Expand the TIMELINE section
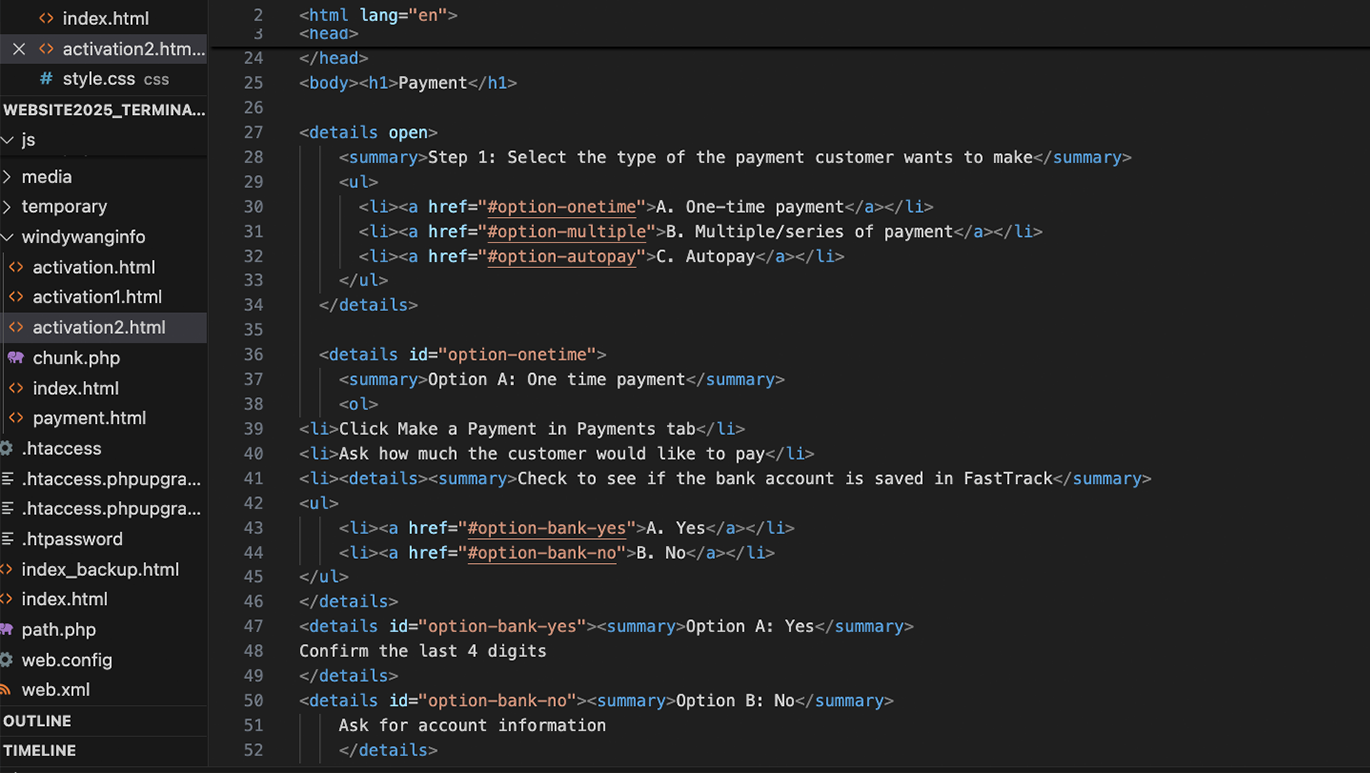Screen dimensions: 1370x773 [39, 751]
